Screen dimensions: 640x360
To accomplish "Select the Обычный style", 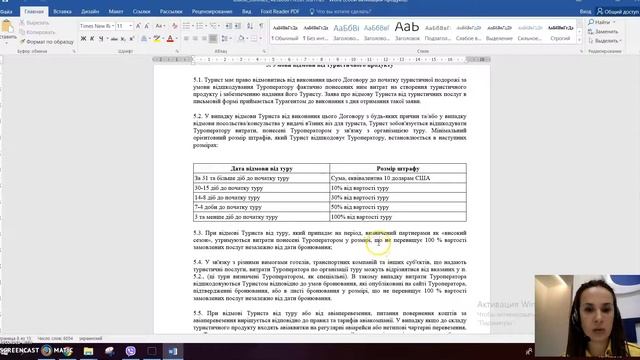I will (x=285, y=32).
